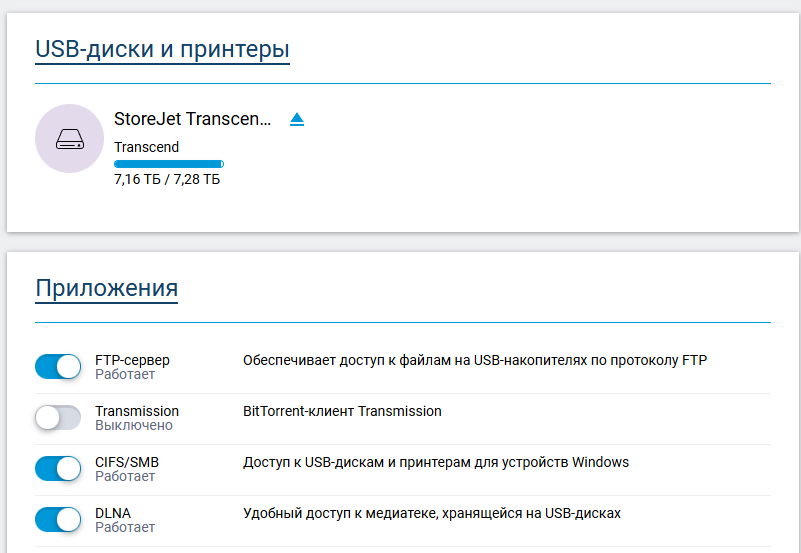Disable the FTP-сервер toggle
The width and height of the screenshot is (801, 553).
click(x=58, y=367)
